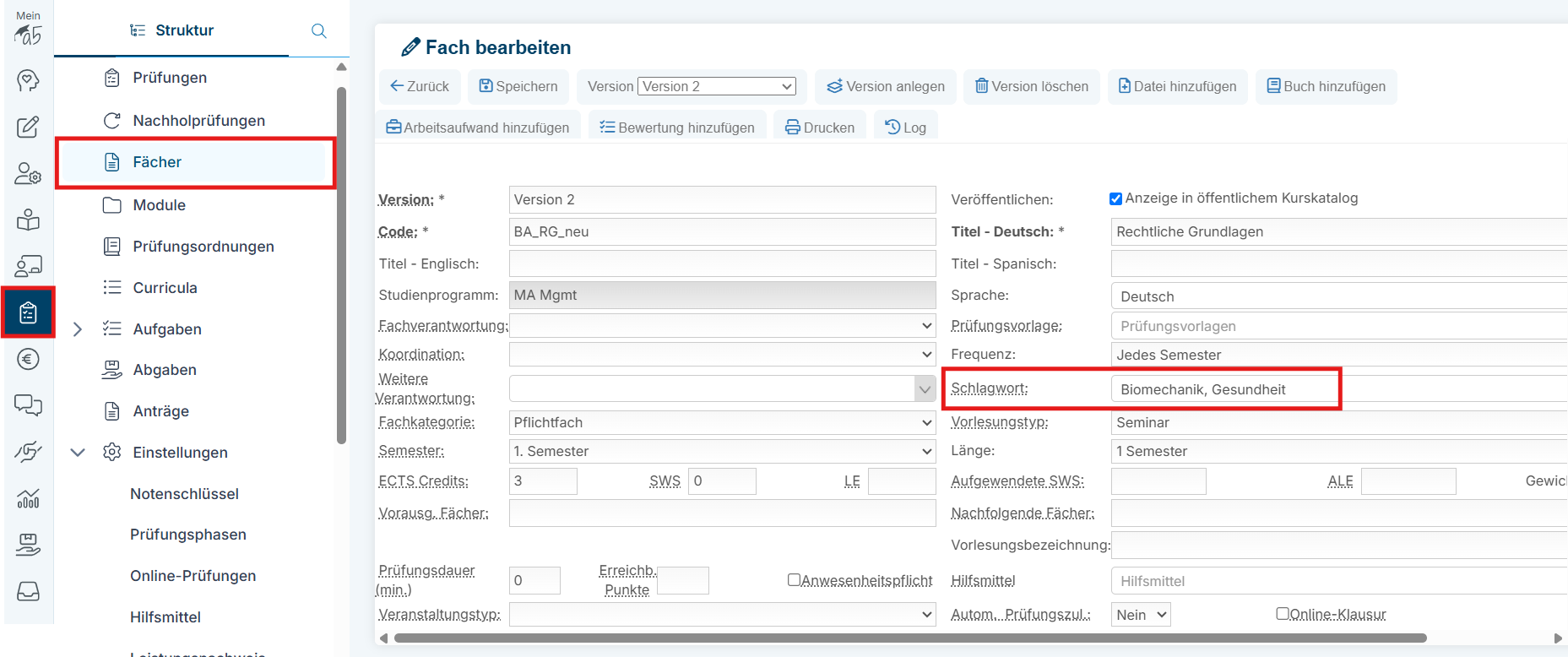Open the Version 2 dropdown in toolbar
This screenshot has width=1568, height=657.
coord(716,86)
